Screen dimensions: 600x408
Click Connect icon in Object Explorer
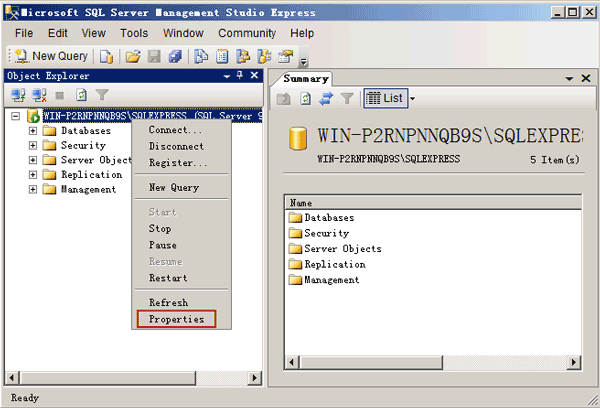(18, 95)
